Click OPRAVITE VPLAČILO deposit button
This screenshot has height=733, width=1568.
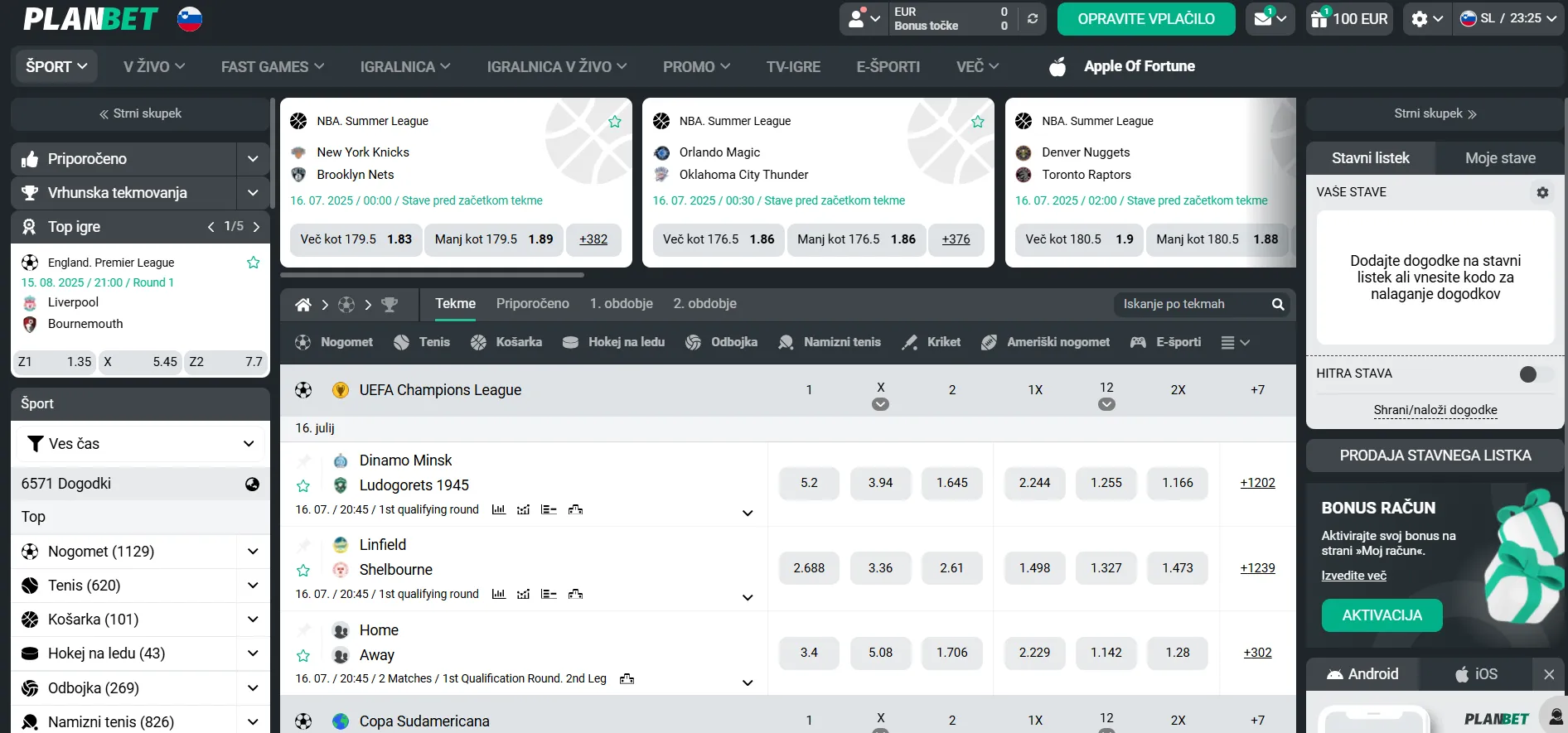point(1146,19)
